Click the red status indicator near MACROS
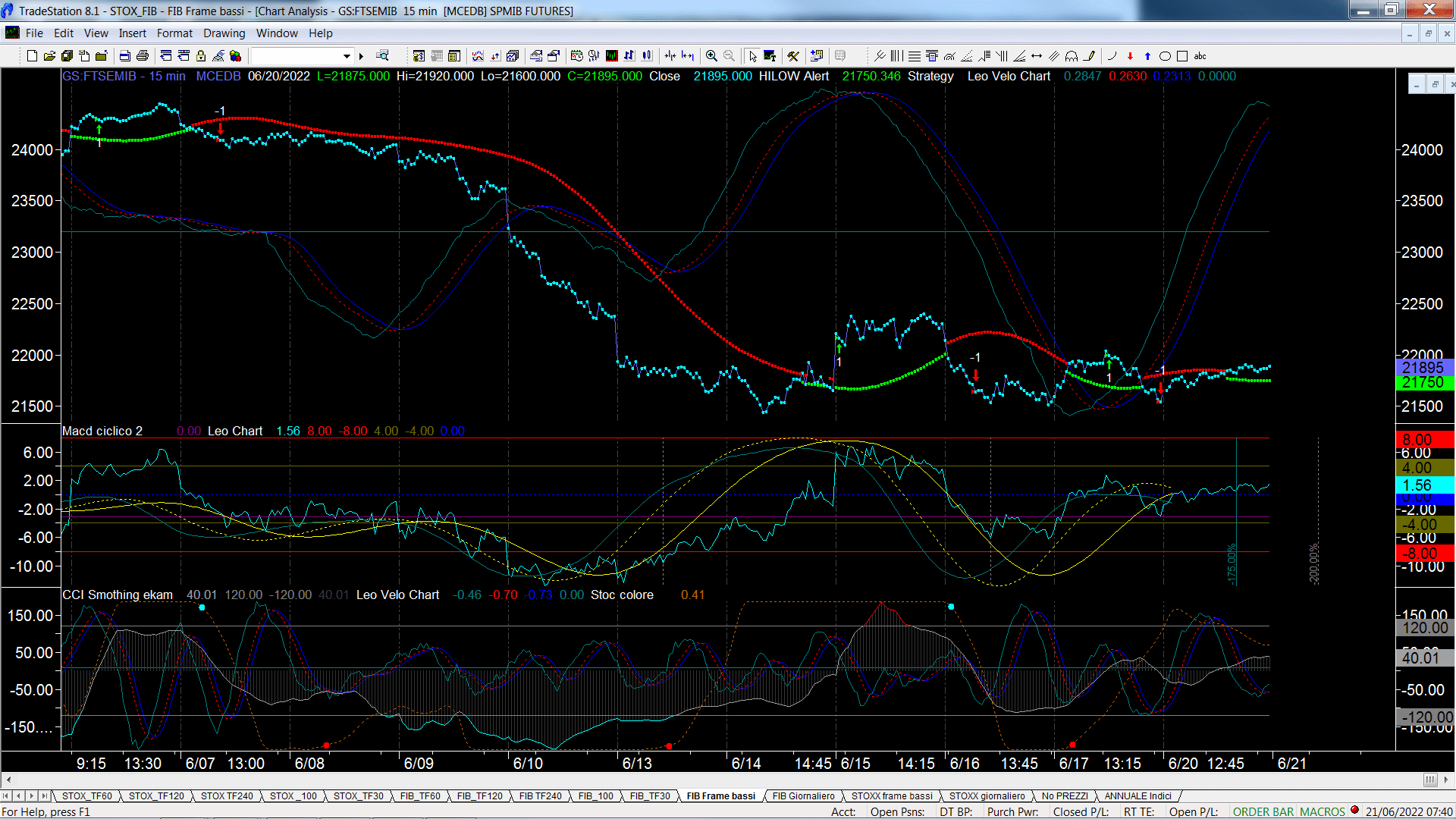The image size is (1456, 819). pos(1354,811)
